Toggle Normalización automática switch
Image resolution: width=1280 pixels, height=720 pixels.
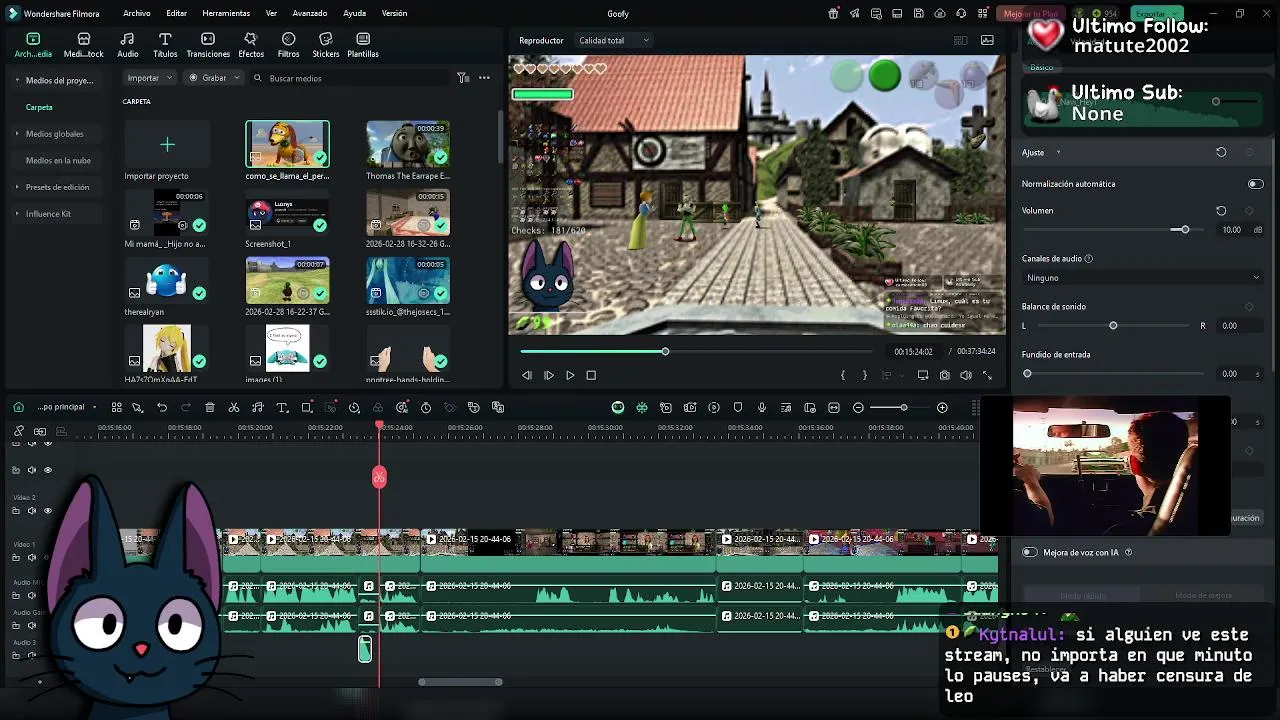point(1255,184)
